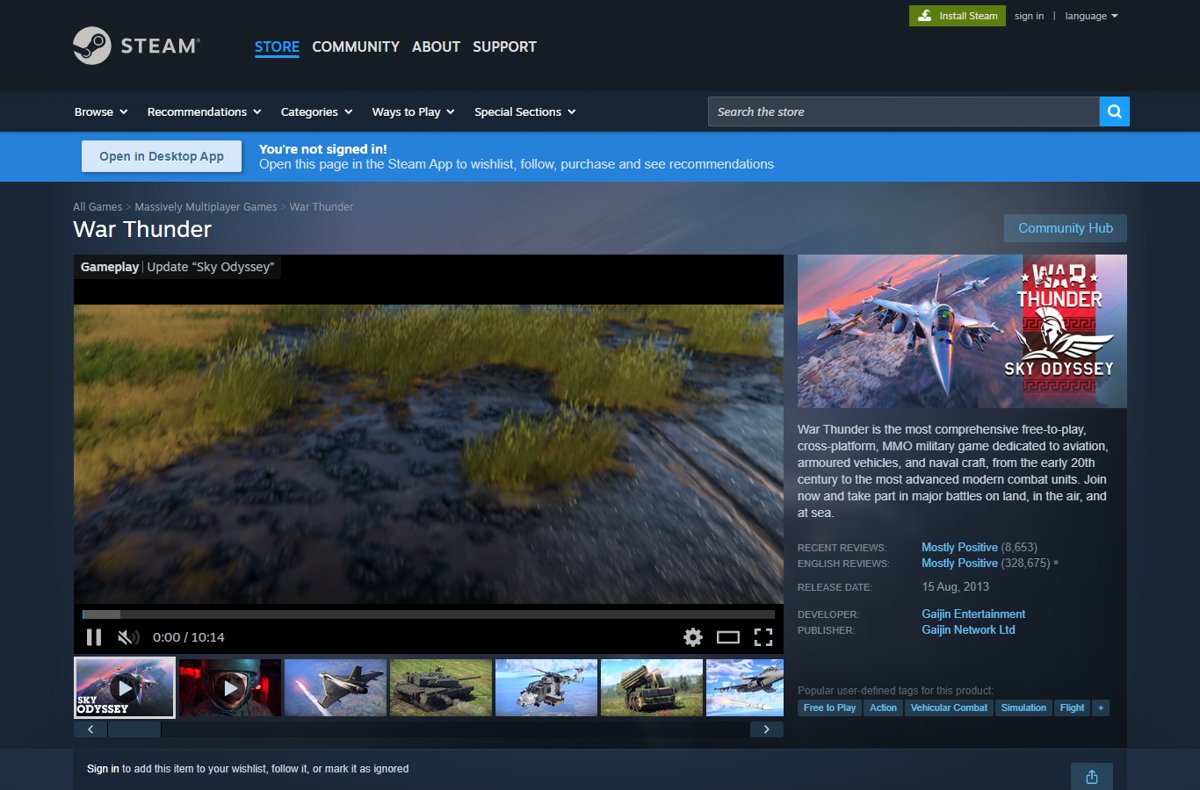Screen dimensions: 1200x790
Task: Click the magnifier search button
Action: pos(1114,111)
